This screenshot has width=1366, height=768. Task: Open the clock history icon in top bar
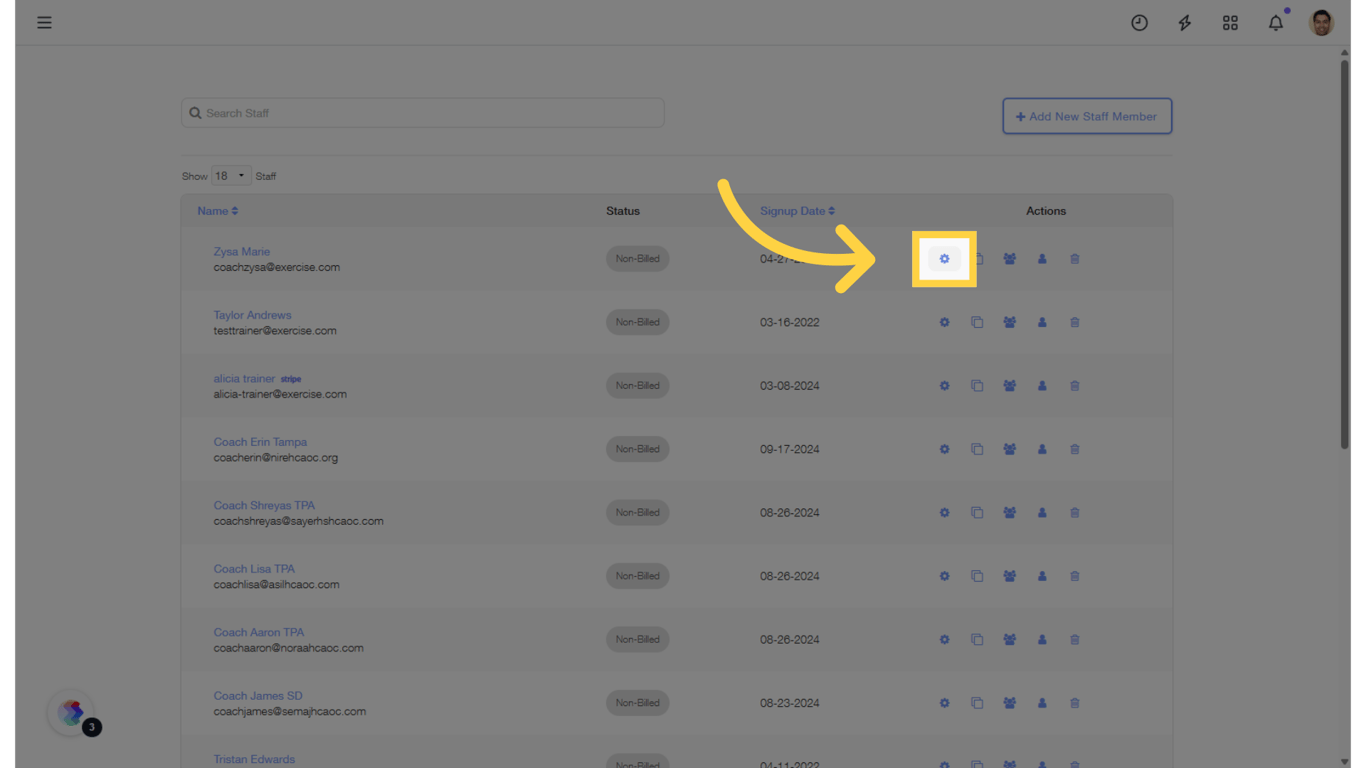(x=1139, y=22)
